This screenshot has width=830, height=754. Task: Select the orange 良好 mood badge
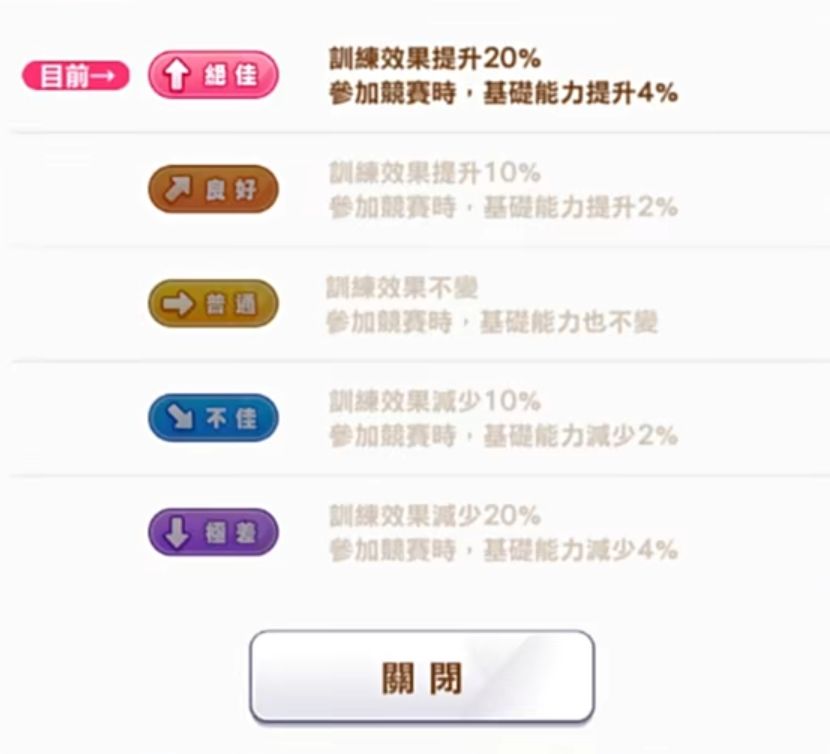(x=213, y=190)
